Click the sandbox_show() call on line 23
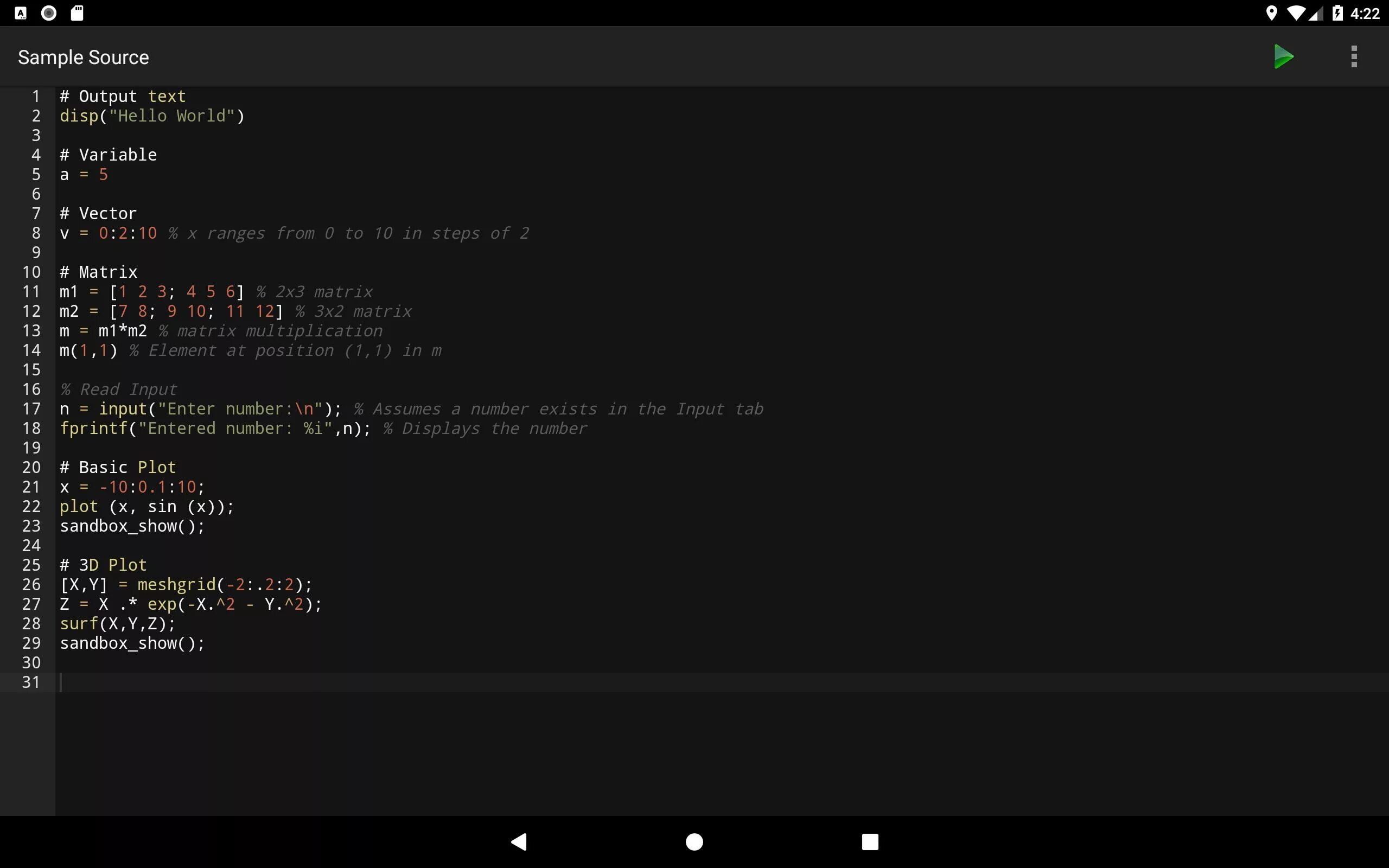This screenshot has height=868, width=1389. 132,526
